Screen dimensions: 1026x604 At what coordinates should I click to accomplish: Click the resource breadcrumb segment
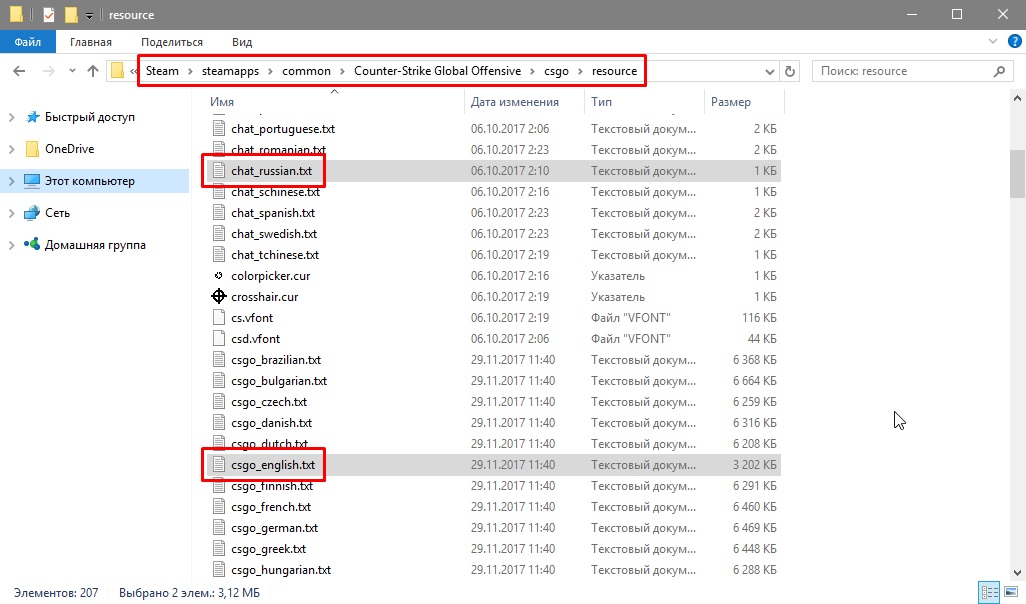(614, 71)
